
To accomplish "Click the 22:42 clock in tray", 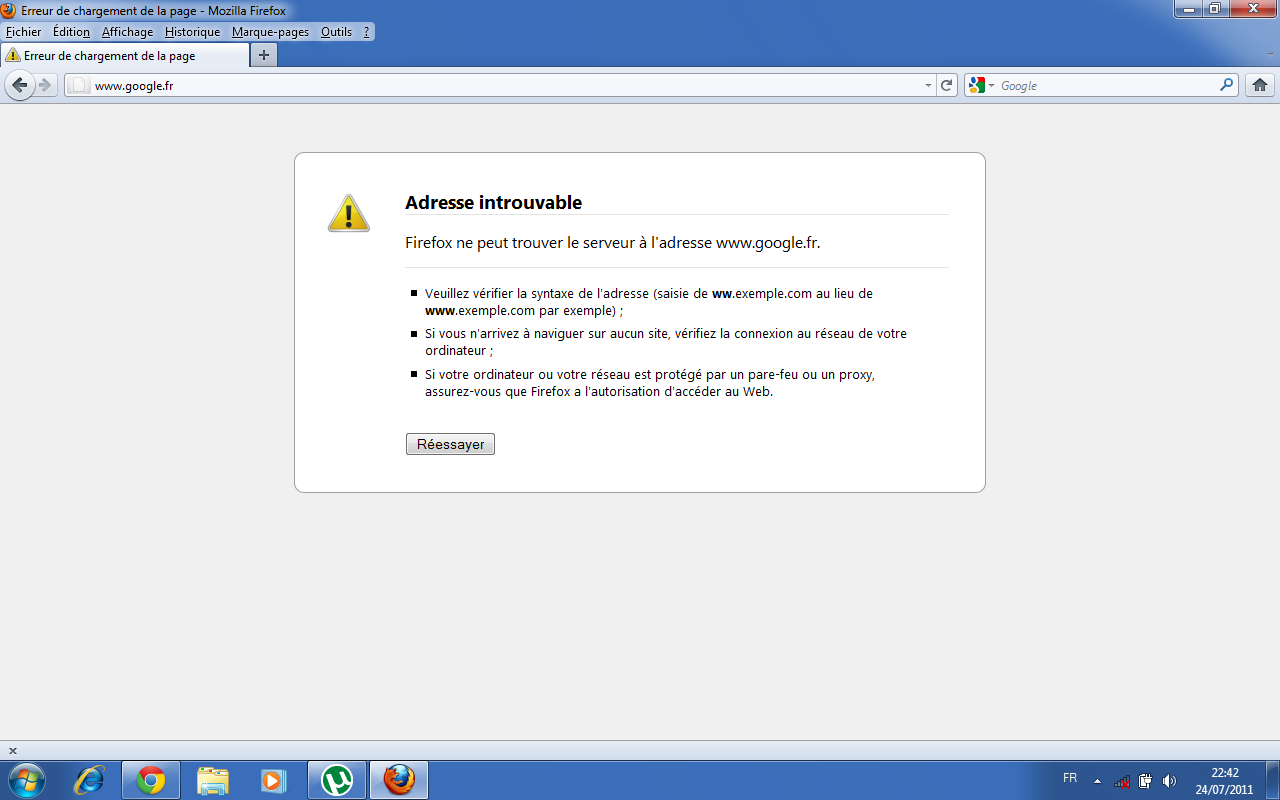I will [x=1225, y=773].
